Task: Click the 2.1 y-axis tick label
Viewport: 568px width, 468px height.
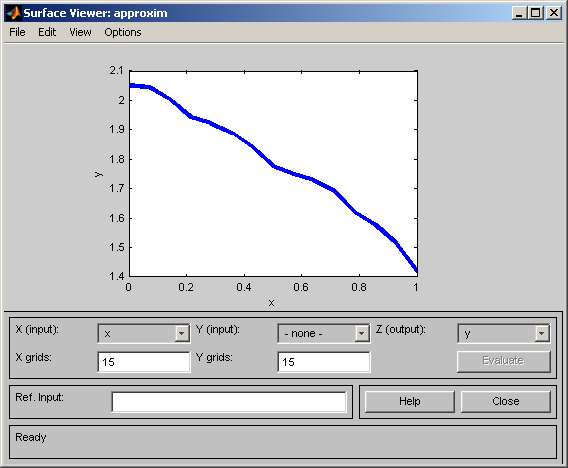Action: pyautogui.click(x=117, y=70)
